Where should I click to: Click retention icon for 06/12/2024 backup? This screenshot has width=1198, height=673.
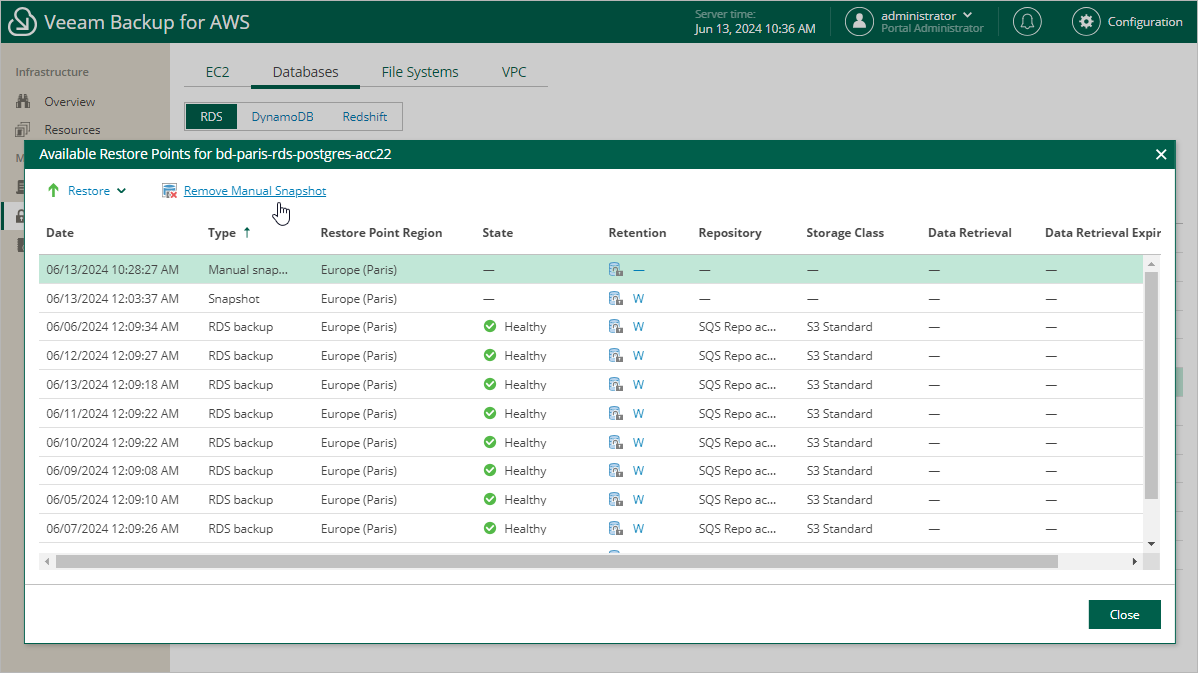tap(615, 355)
